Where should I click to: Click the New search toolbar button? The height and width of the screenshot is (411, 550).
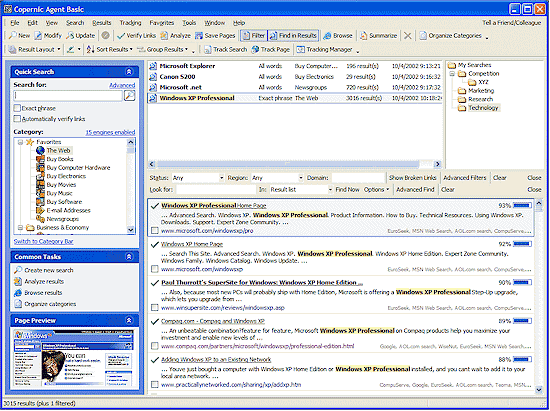[20, 35]
